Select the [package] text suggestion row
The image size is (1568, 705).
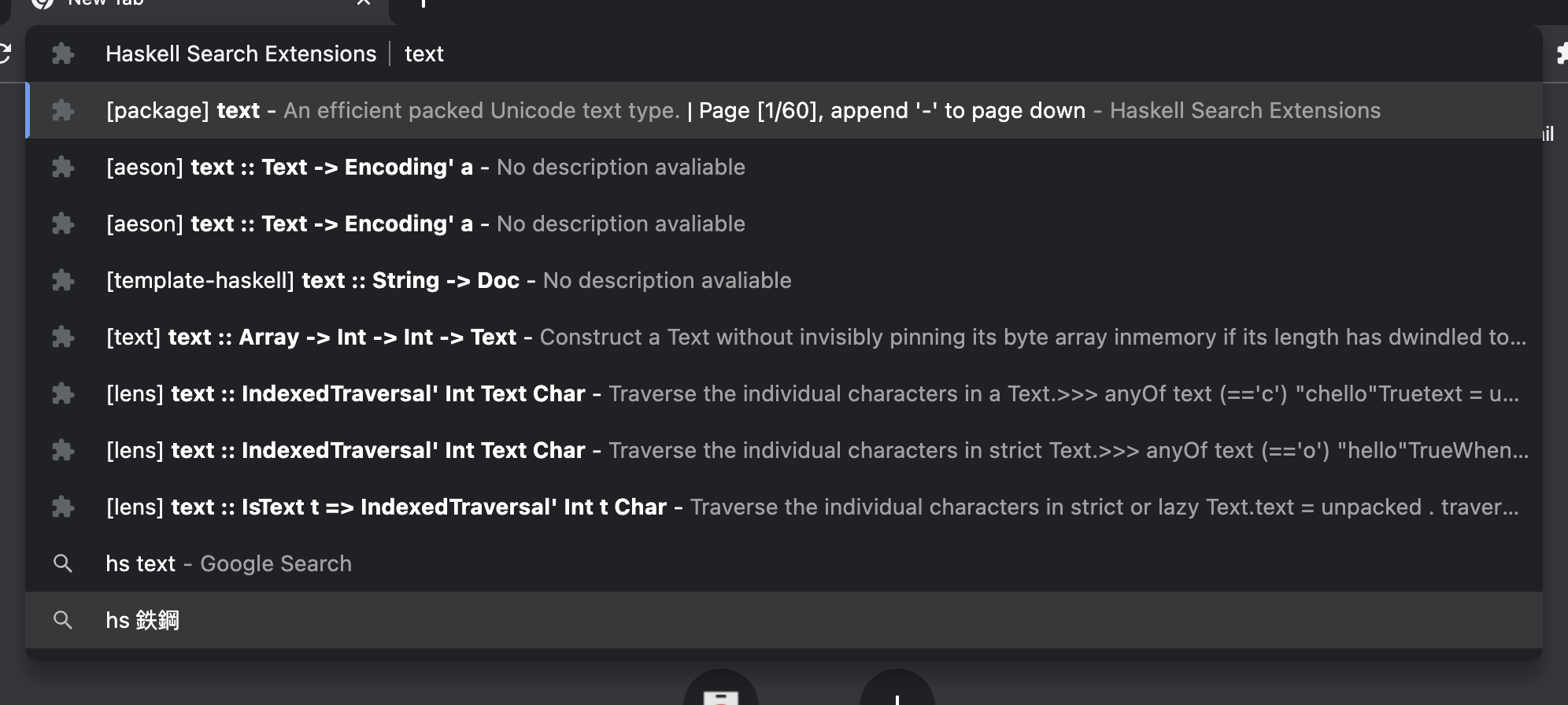[x=784, y=110]
